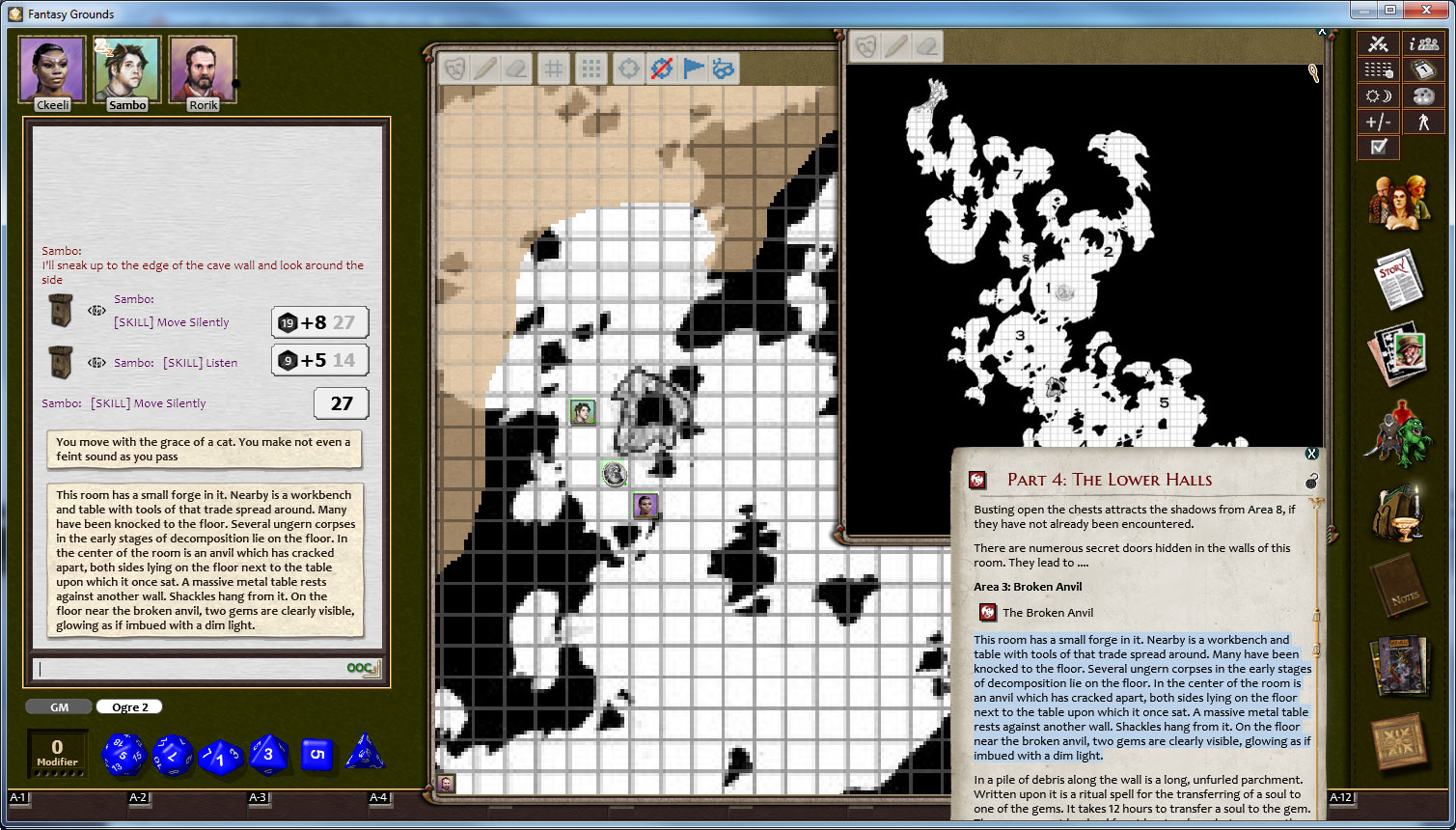Open the Characters group portrait icon
Viewport: 1456px width, 830px height.
[1396, 202]
